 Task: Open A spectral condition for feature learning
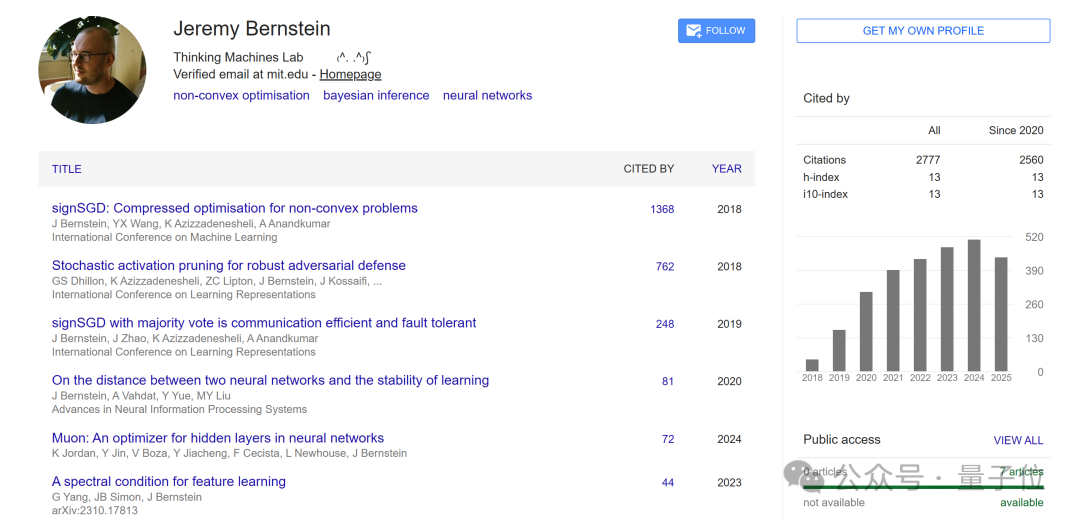coord(168,481)
